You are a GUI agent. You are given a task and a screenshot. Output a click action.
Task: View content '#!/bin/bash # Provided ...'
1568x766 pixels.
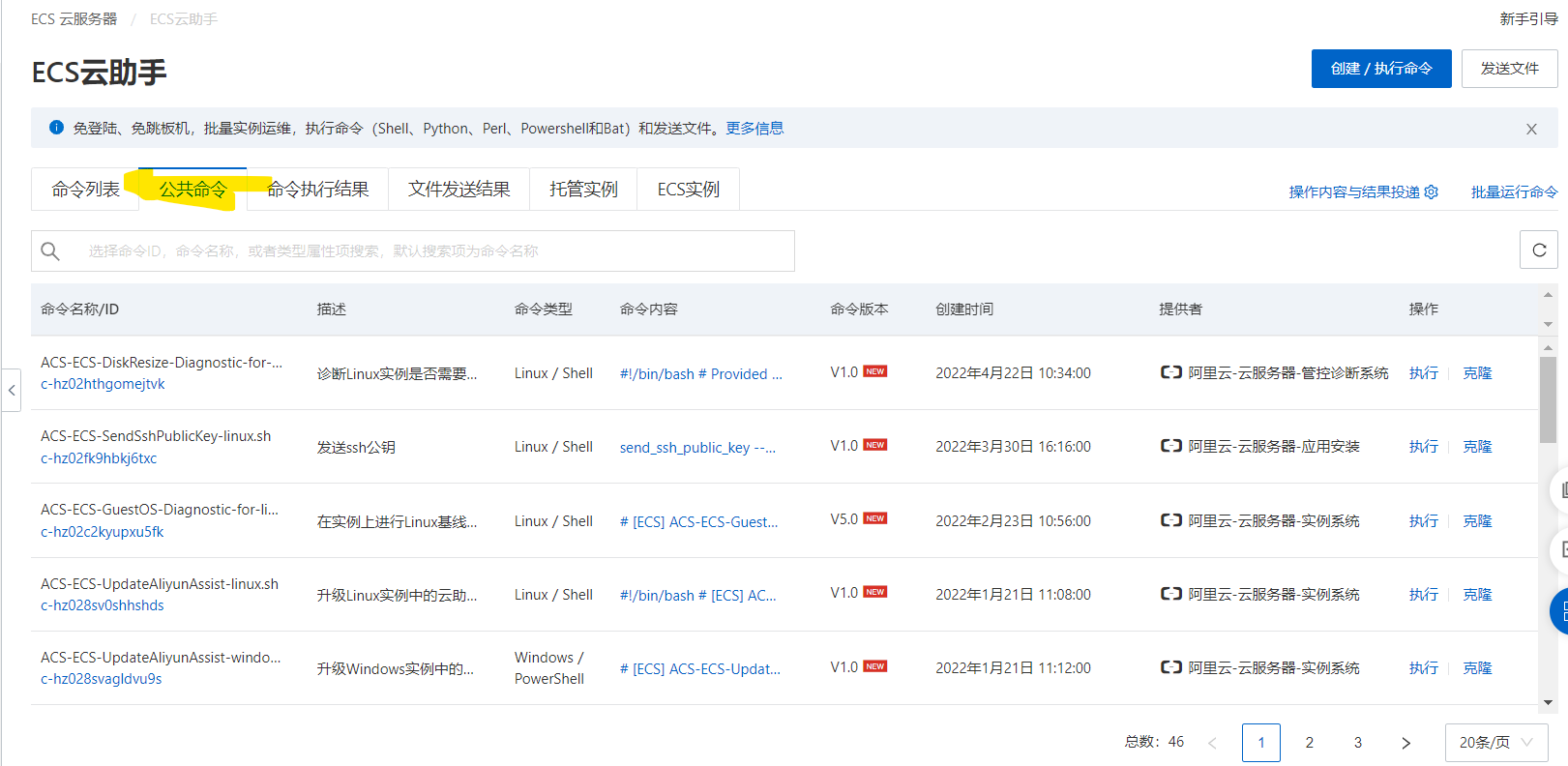click(701, 374)
